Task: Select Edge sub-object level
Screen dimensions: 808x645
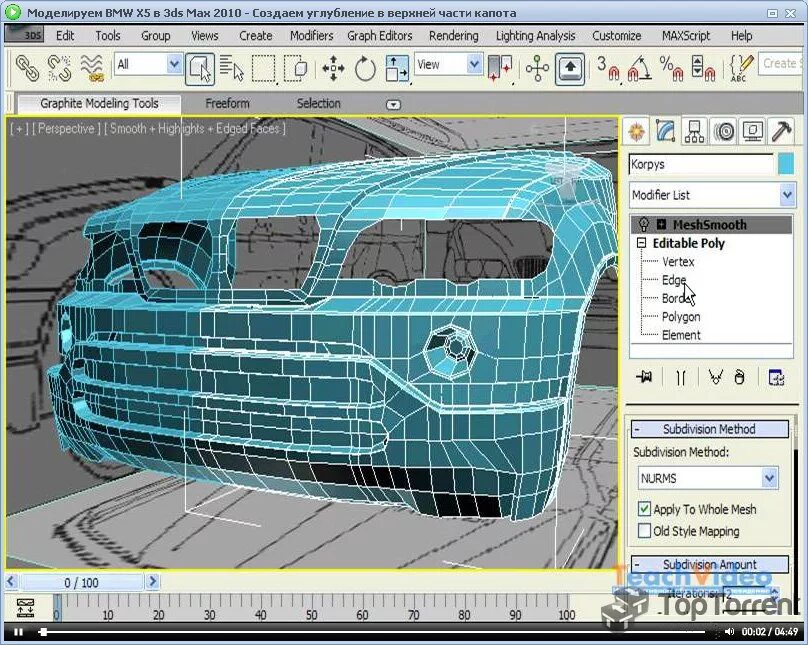Action: click(x=674, y=280)
